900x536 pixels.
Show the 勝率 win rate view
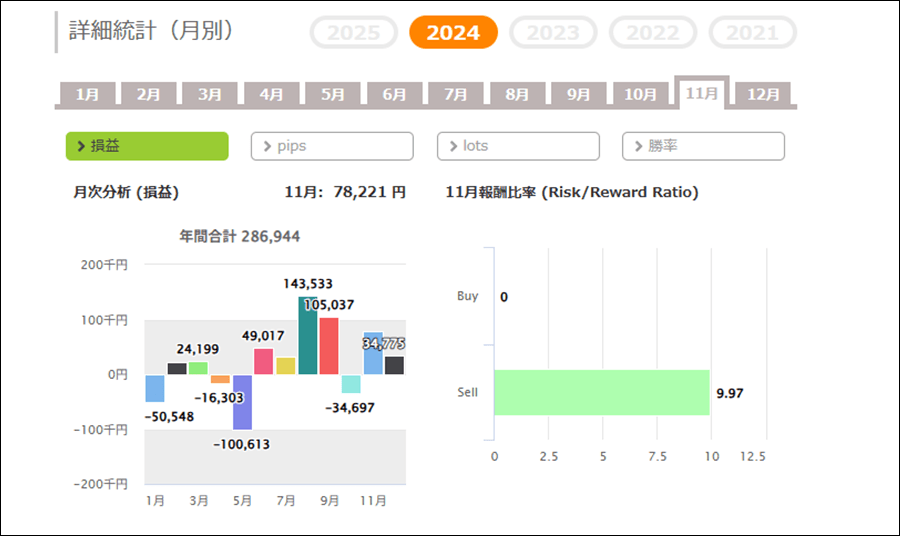click(x=703, y=146)
